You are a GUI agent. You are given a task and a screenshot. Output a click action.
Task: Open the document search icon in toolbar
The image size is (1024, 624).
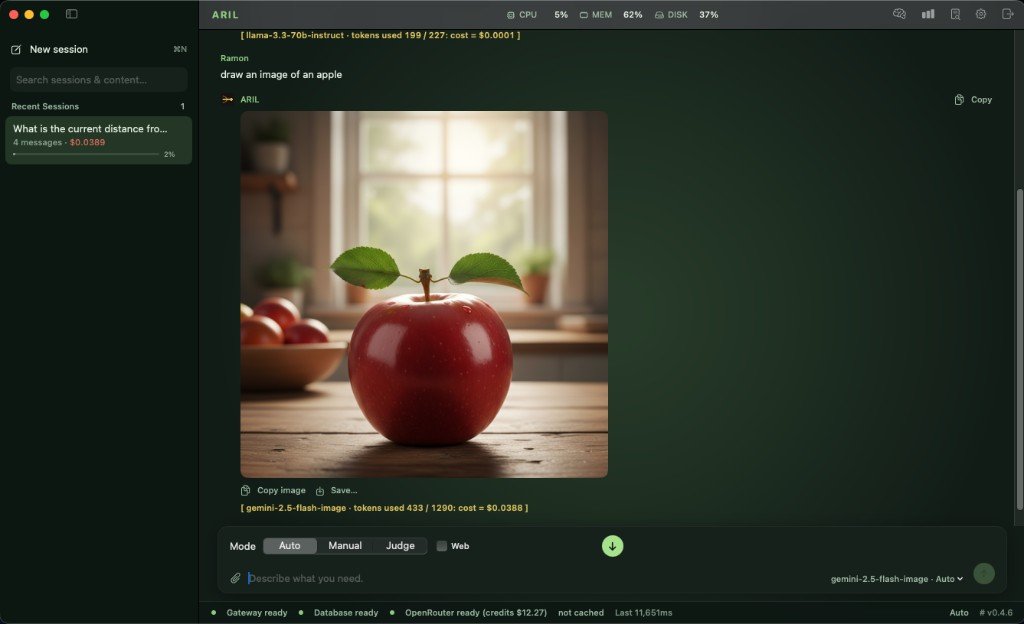coord(955,14)
